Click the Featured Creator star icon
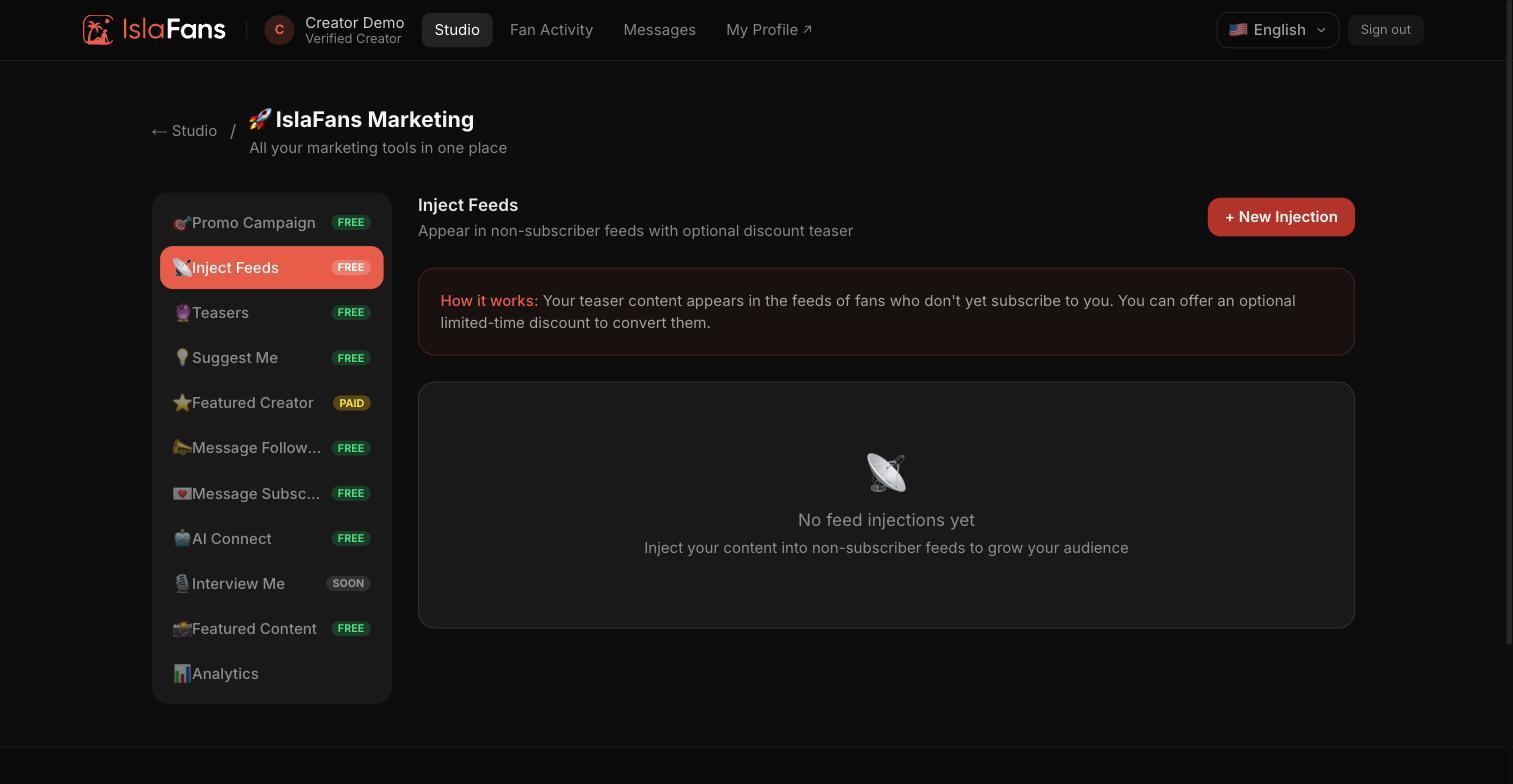 tap(182, 403)
